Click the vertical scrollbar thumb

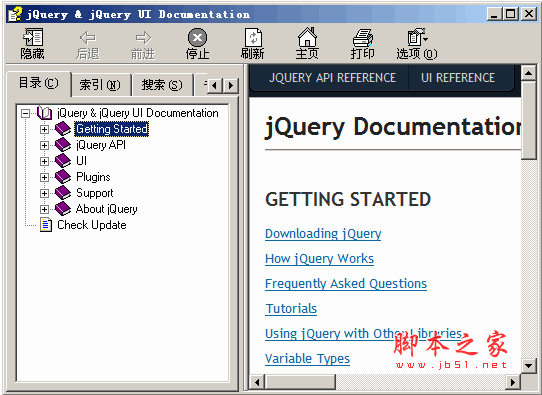(529, 120)
